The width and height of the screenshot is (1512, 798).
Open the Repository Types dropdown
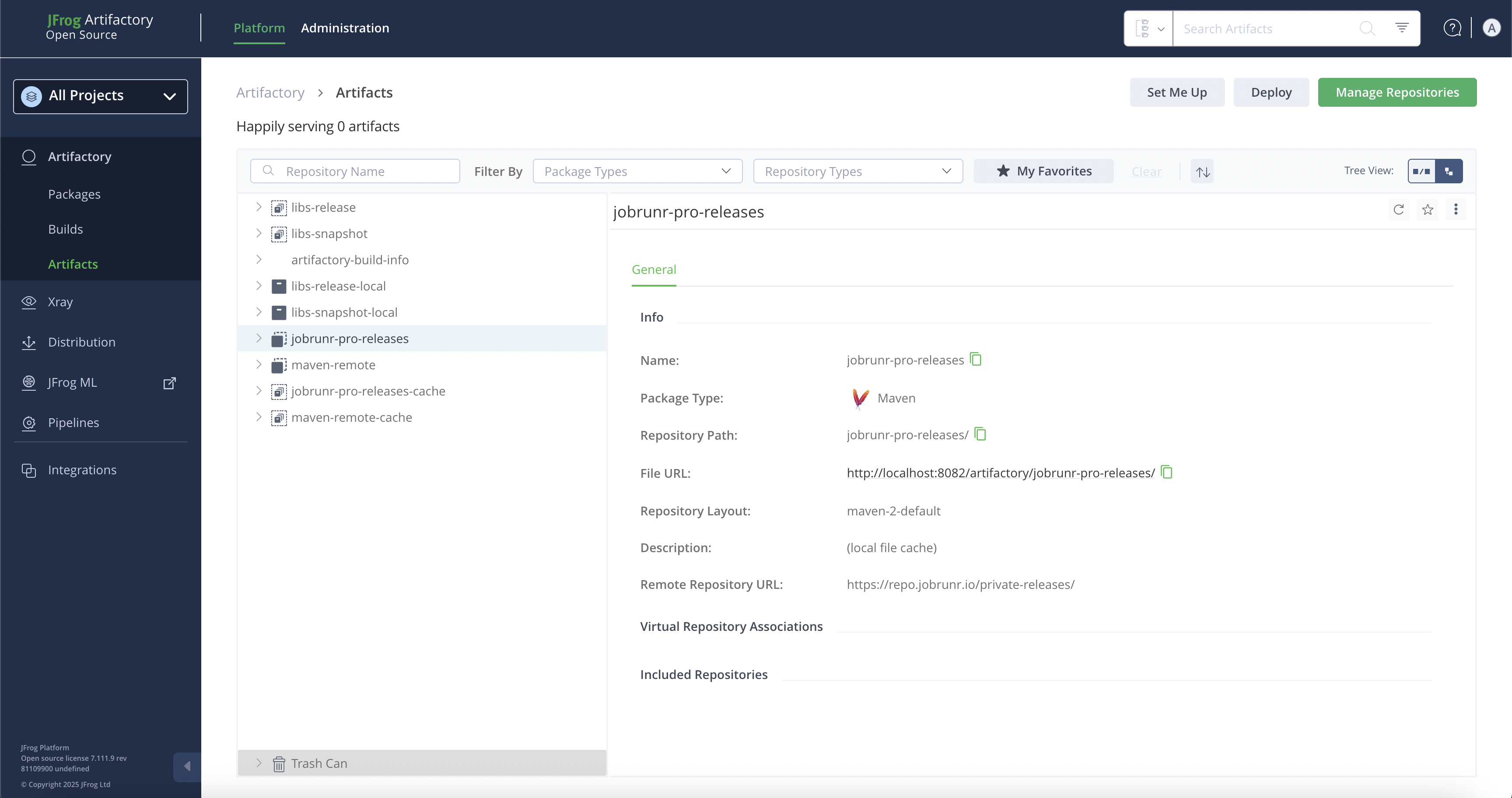857,171
